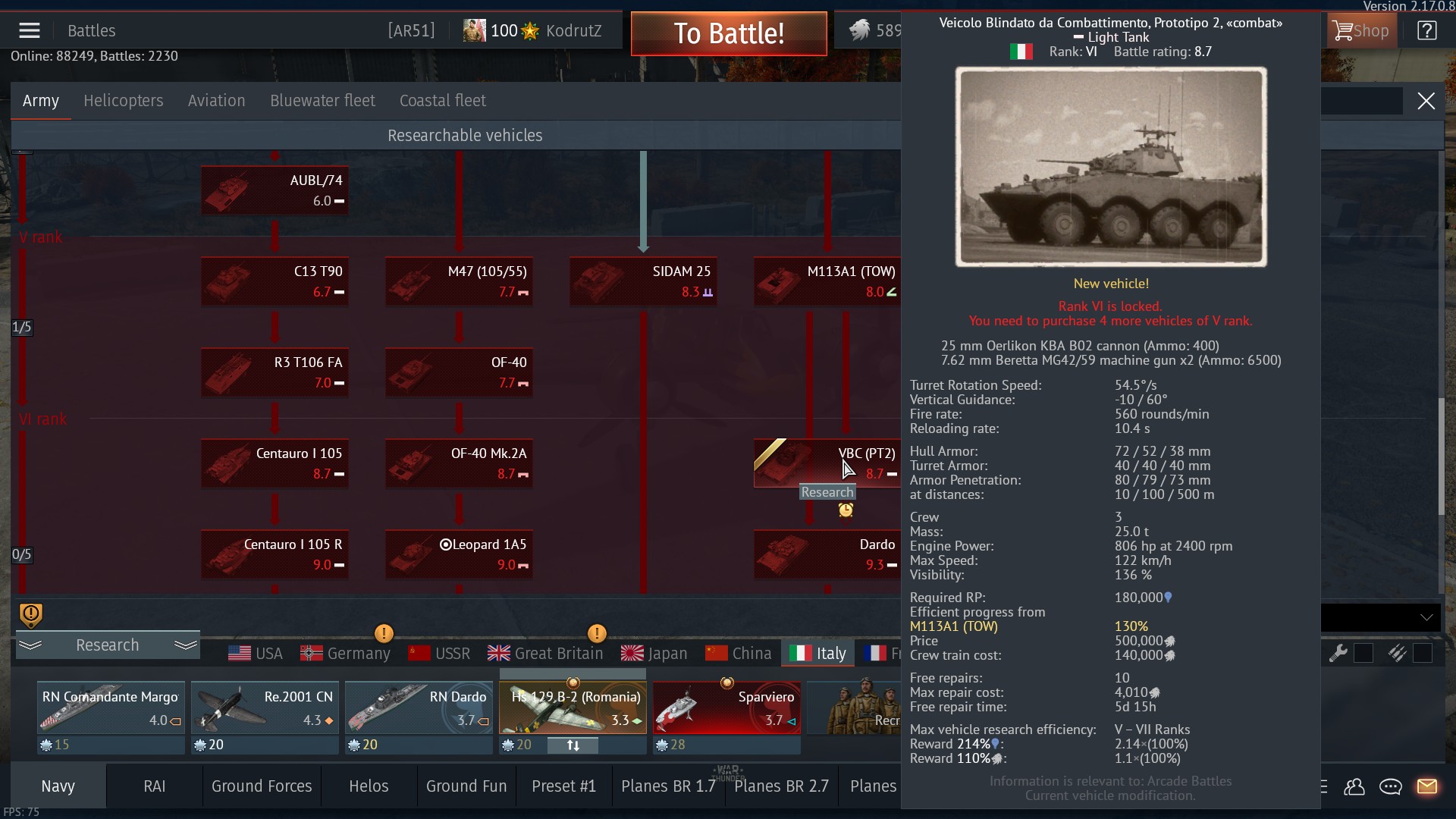Select the Preset #1 tab

click(x=564, y=786)
